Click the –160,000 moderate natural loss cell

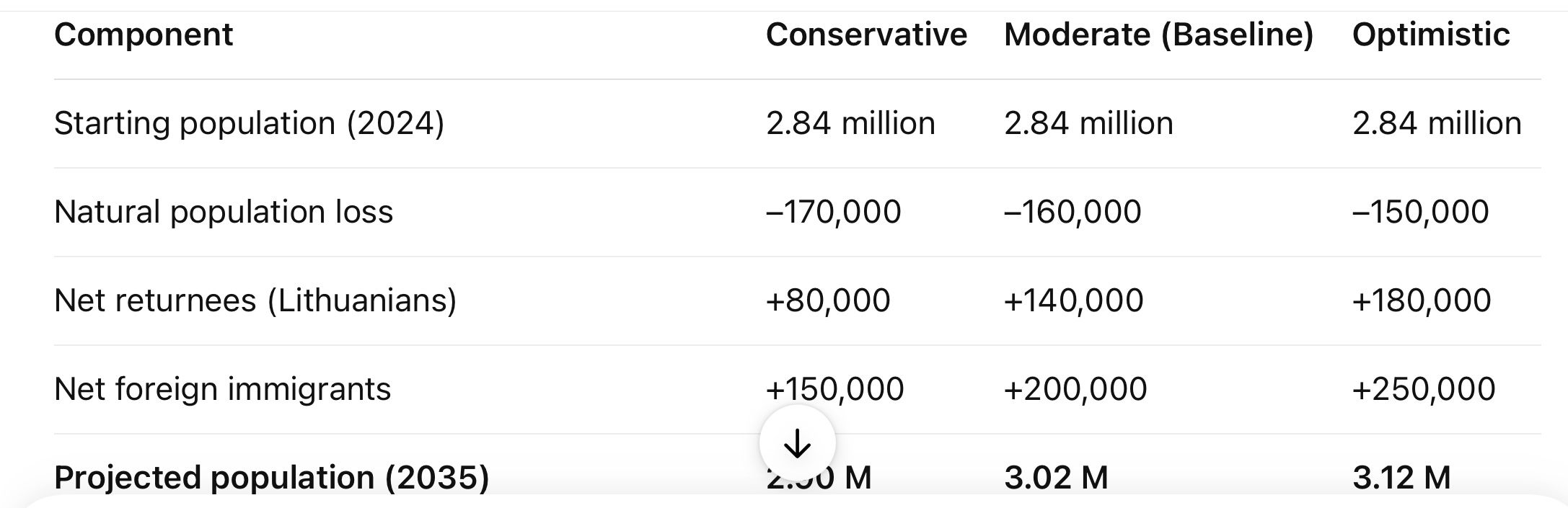1073,212
